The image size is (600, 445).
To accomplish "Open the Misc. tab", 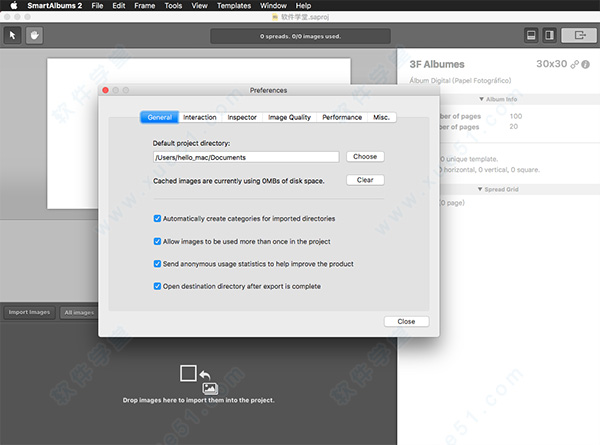I will tap(382, 117).
